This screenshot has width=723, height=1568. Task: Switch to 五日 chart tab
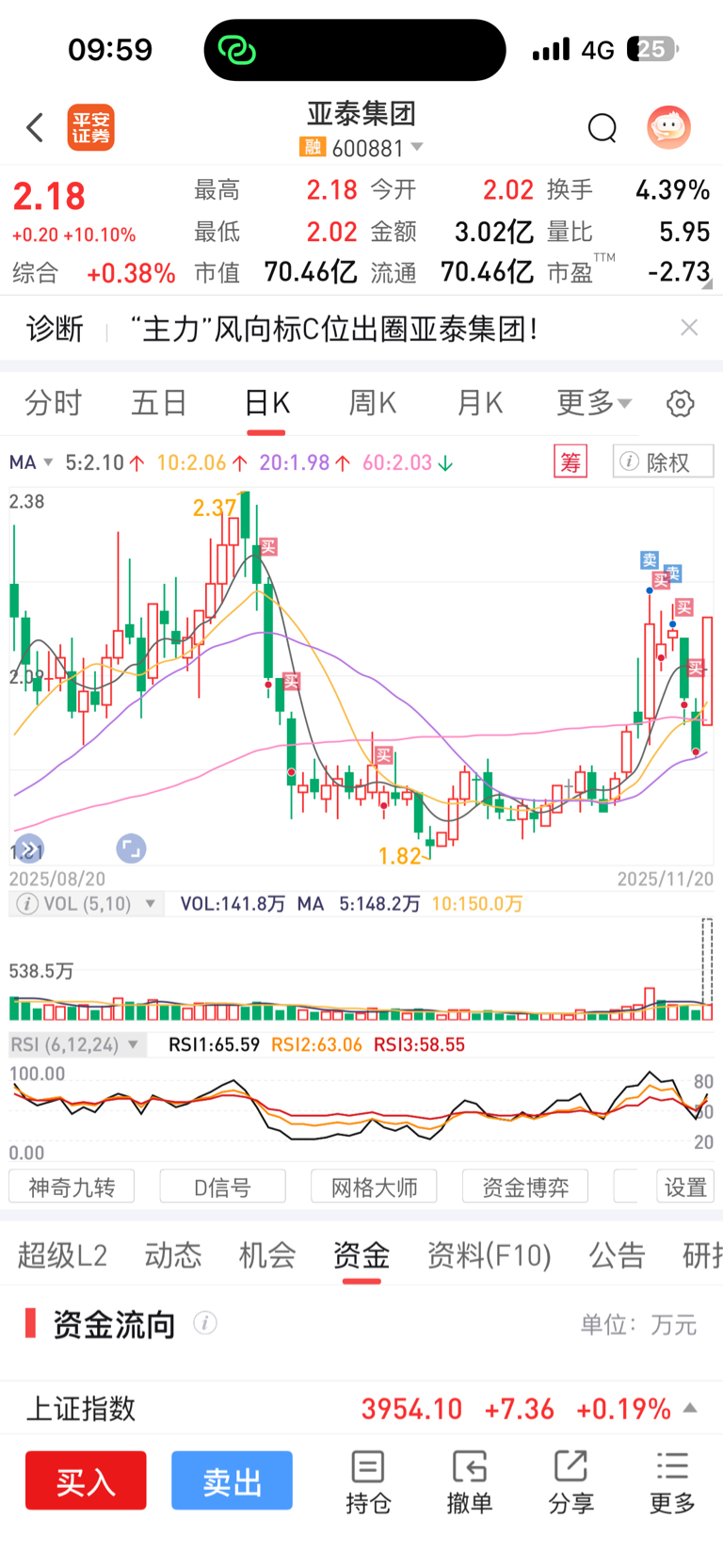pos(159,404)
